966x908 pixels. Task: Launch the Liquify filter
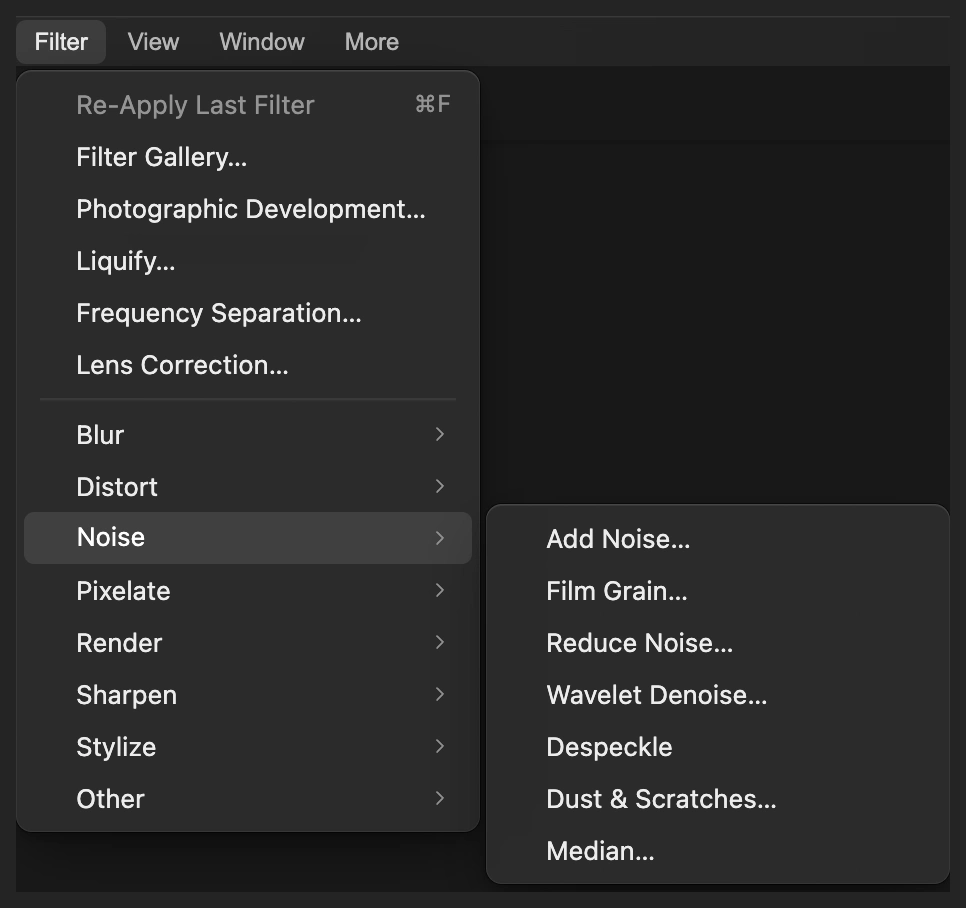tap(248, 261)
